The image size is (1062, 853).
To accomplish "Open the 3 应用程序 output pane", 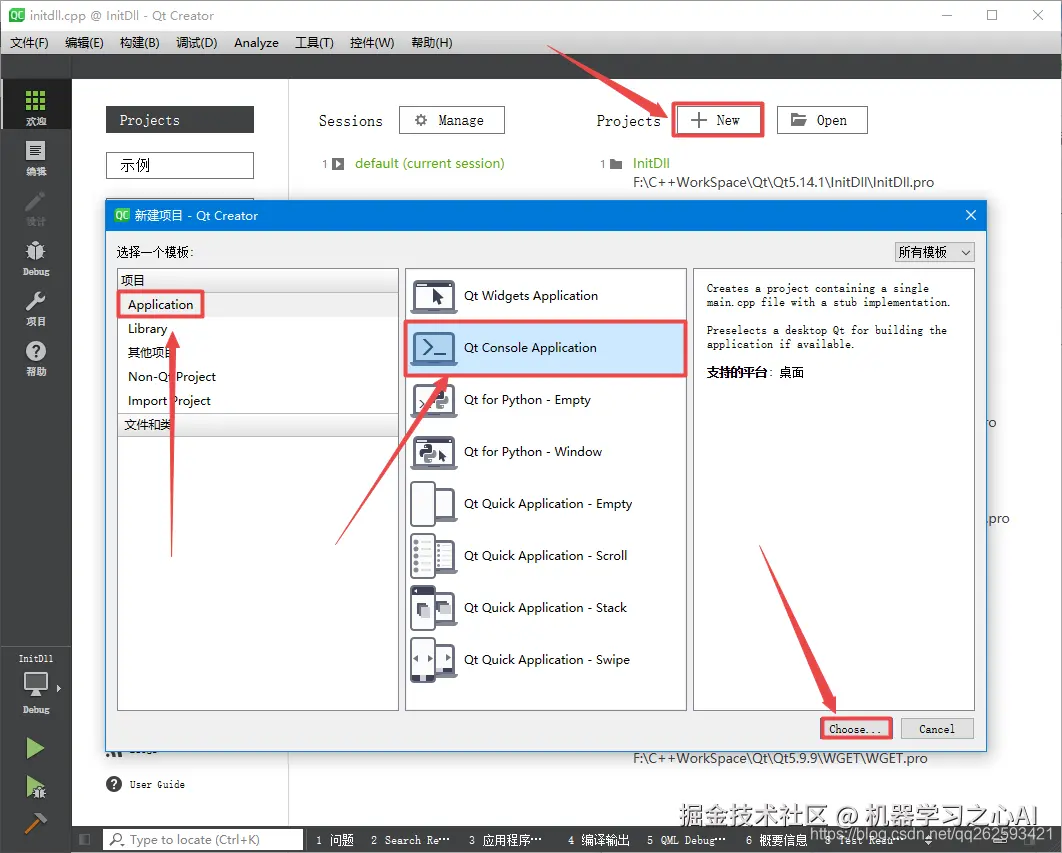I will pos(505,840).
